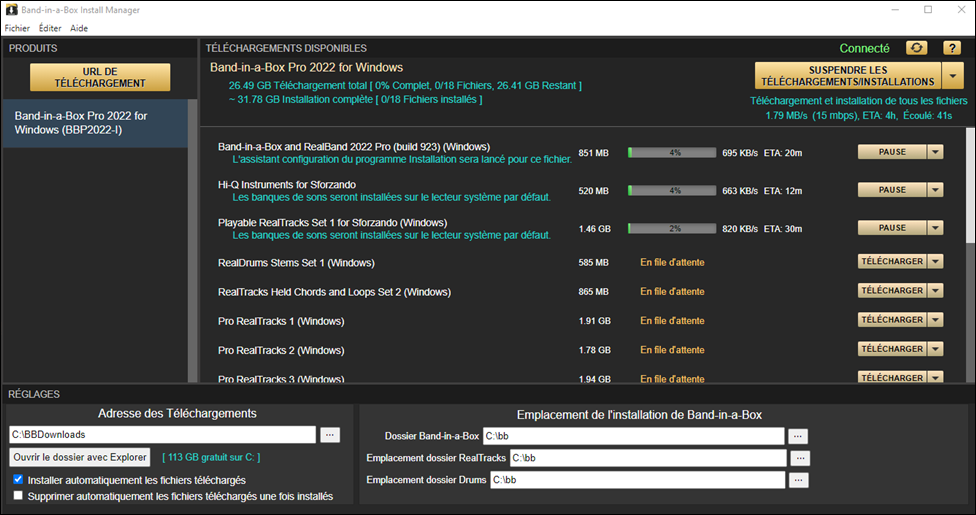Open the Fichier menu
This screenshot has height=515, width=976.
point(17,28)
